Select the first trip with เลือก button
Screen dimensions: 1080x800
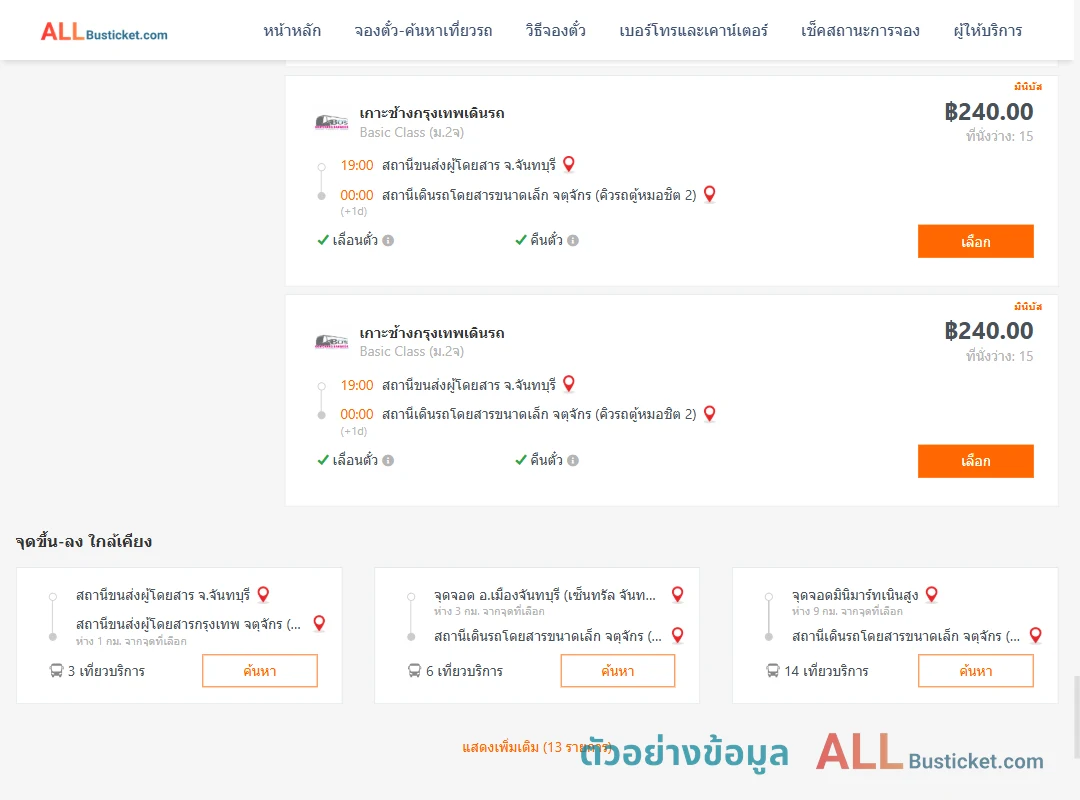point(975,241)
